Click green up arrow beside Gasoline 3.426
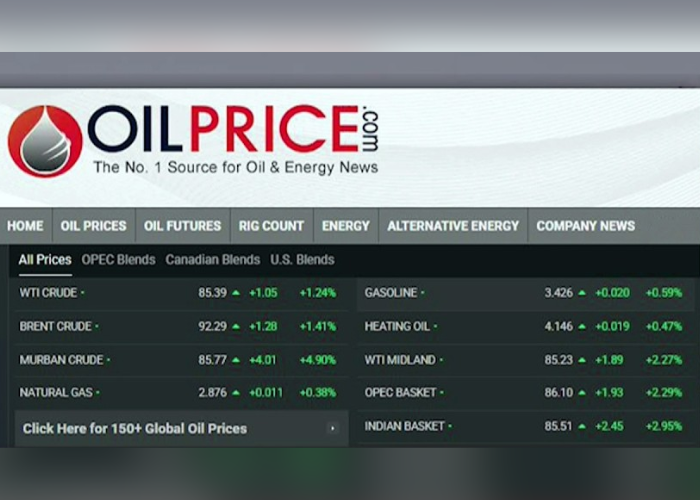This screenshot has width=700, height=500. click(582, 293)
